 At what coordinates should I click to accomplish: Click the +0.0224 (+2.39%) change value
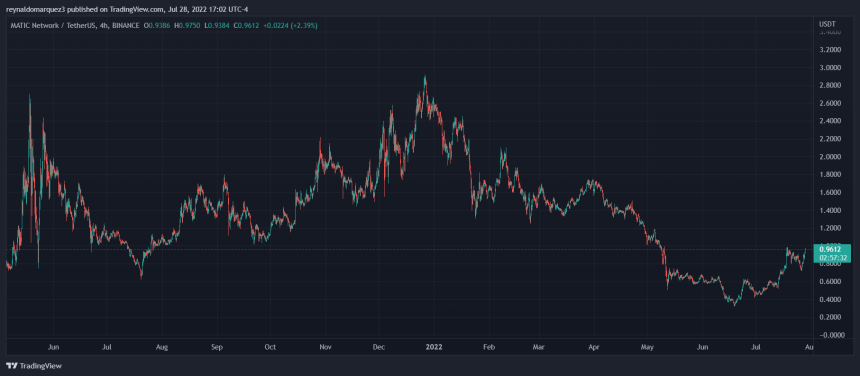289,25
